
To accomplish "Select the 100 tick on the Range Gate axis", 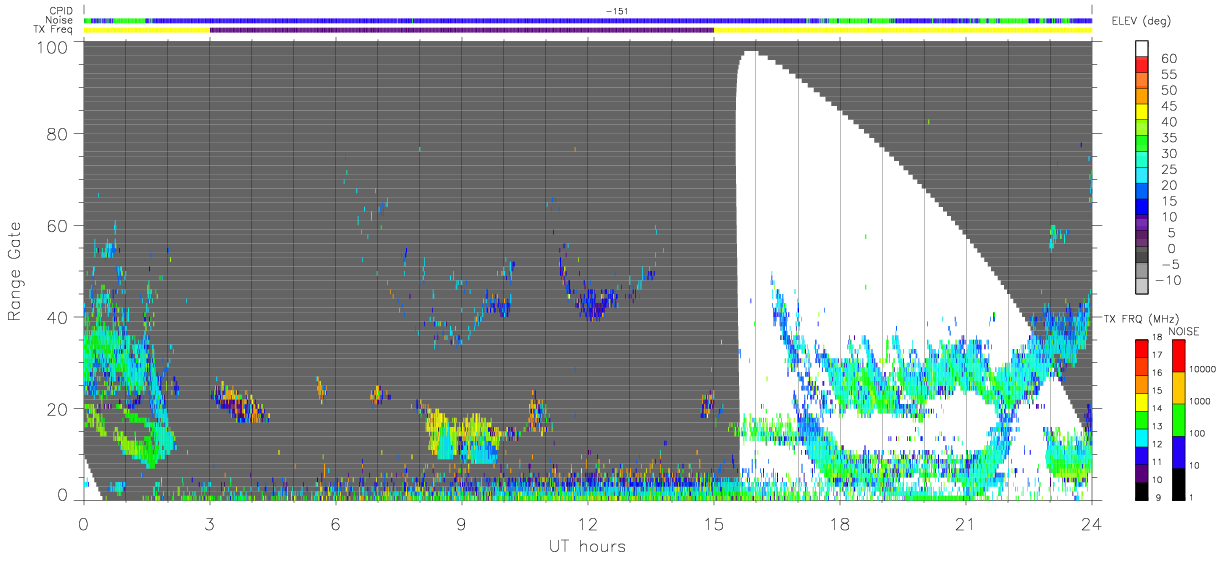I will pos(52,46).
